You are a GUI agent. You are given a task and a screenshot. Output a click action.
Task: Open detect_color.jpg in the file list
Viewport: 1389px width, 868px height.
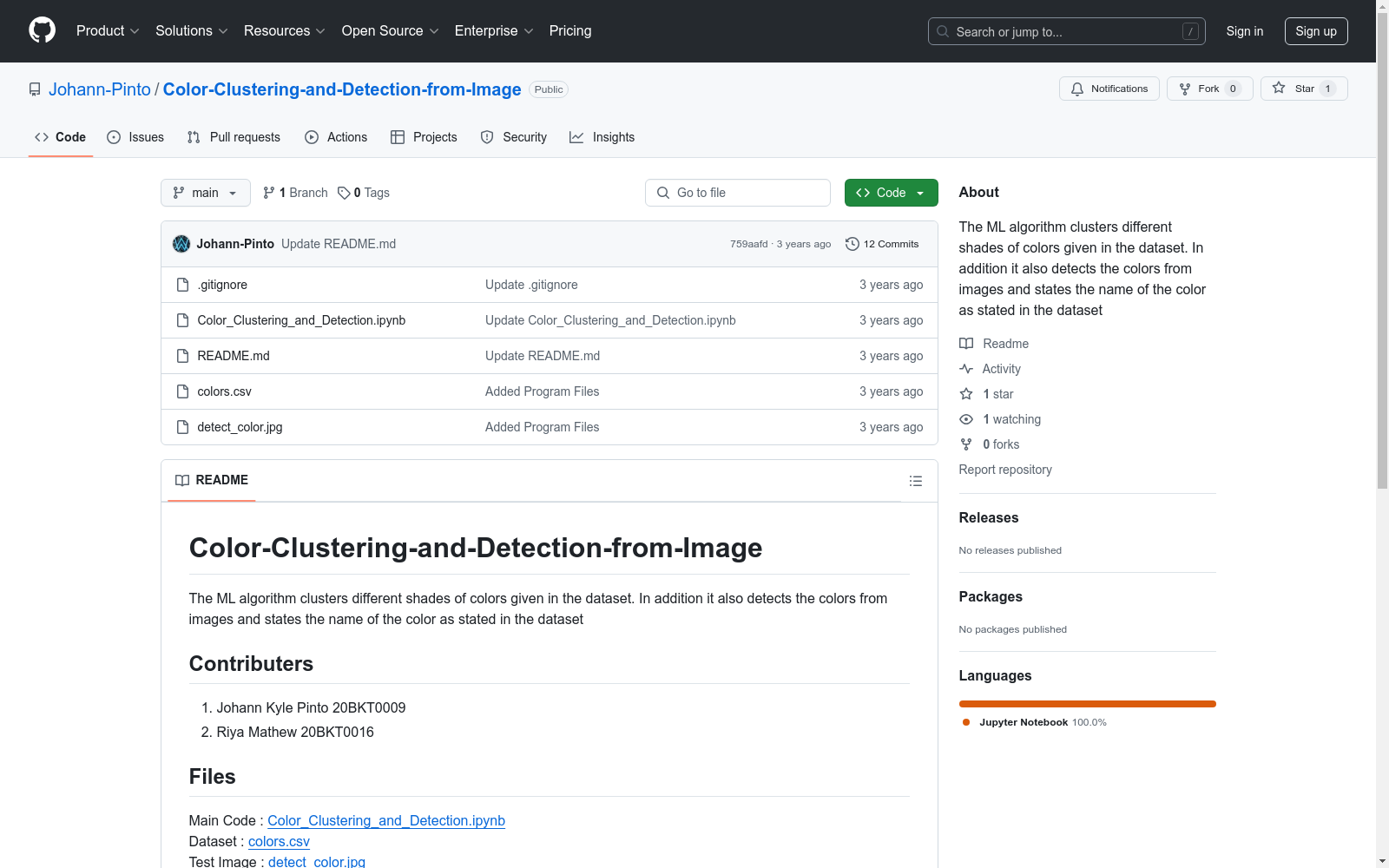240,427
